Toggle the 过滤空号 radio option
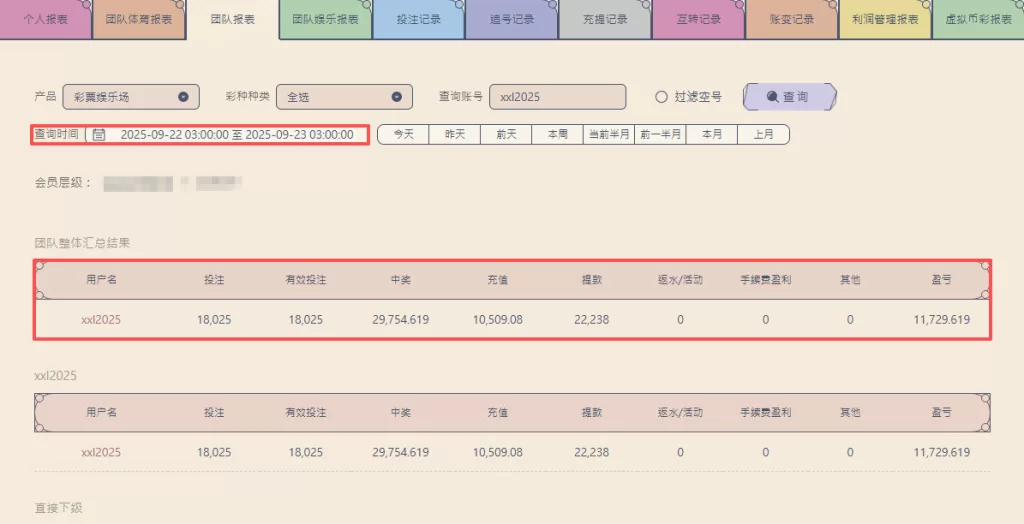 point(661,97)
